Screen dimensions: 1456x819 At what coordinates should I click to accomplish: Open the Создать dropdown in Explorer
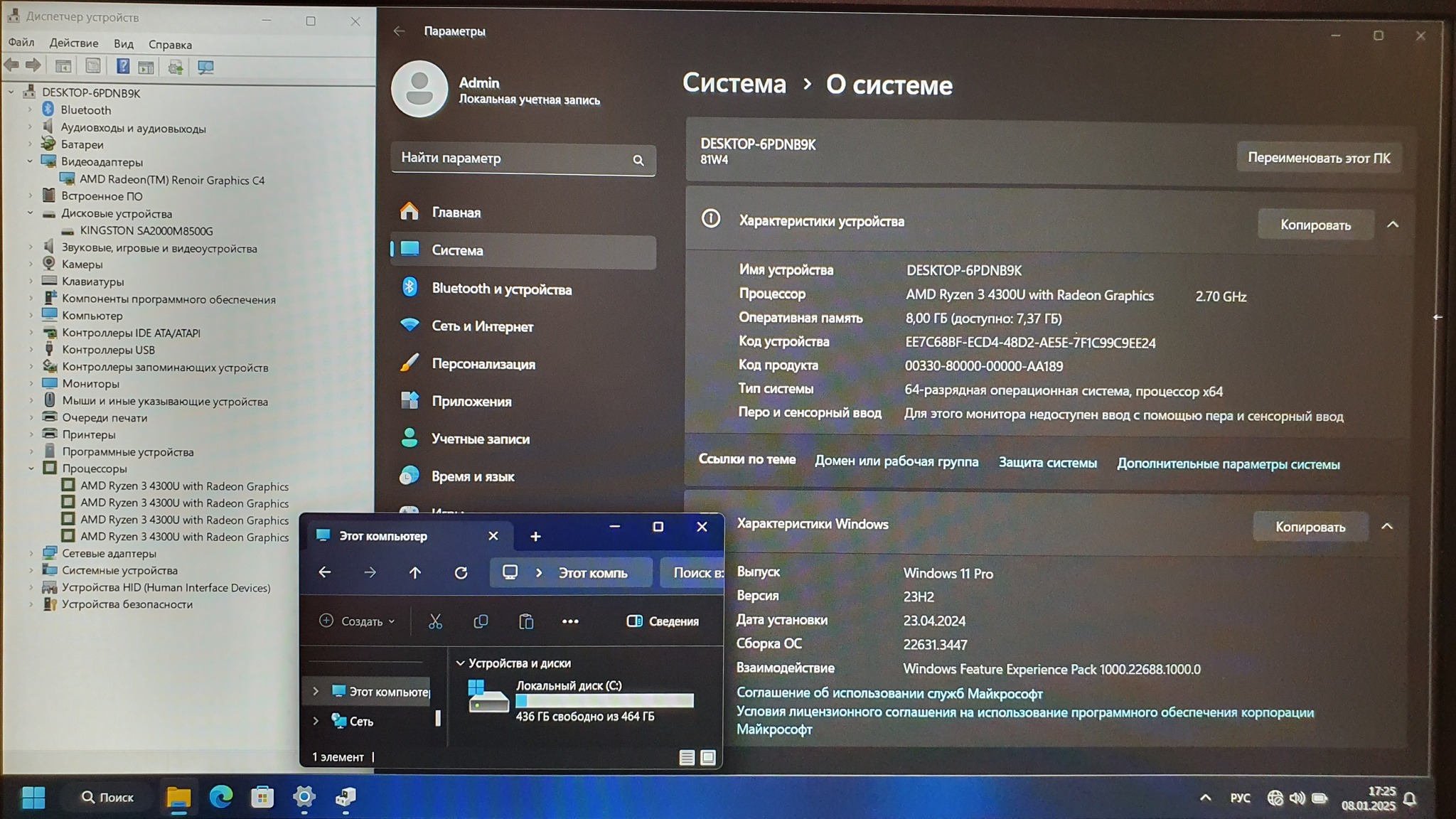click(x=358, y=621)
